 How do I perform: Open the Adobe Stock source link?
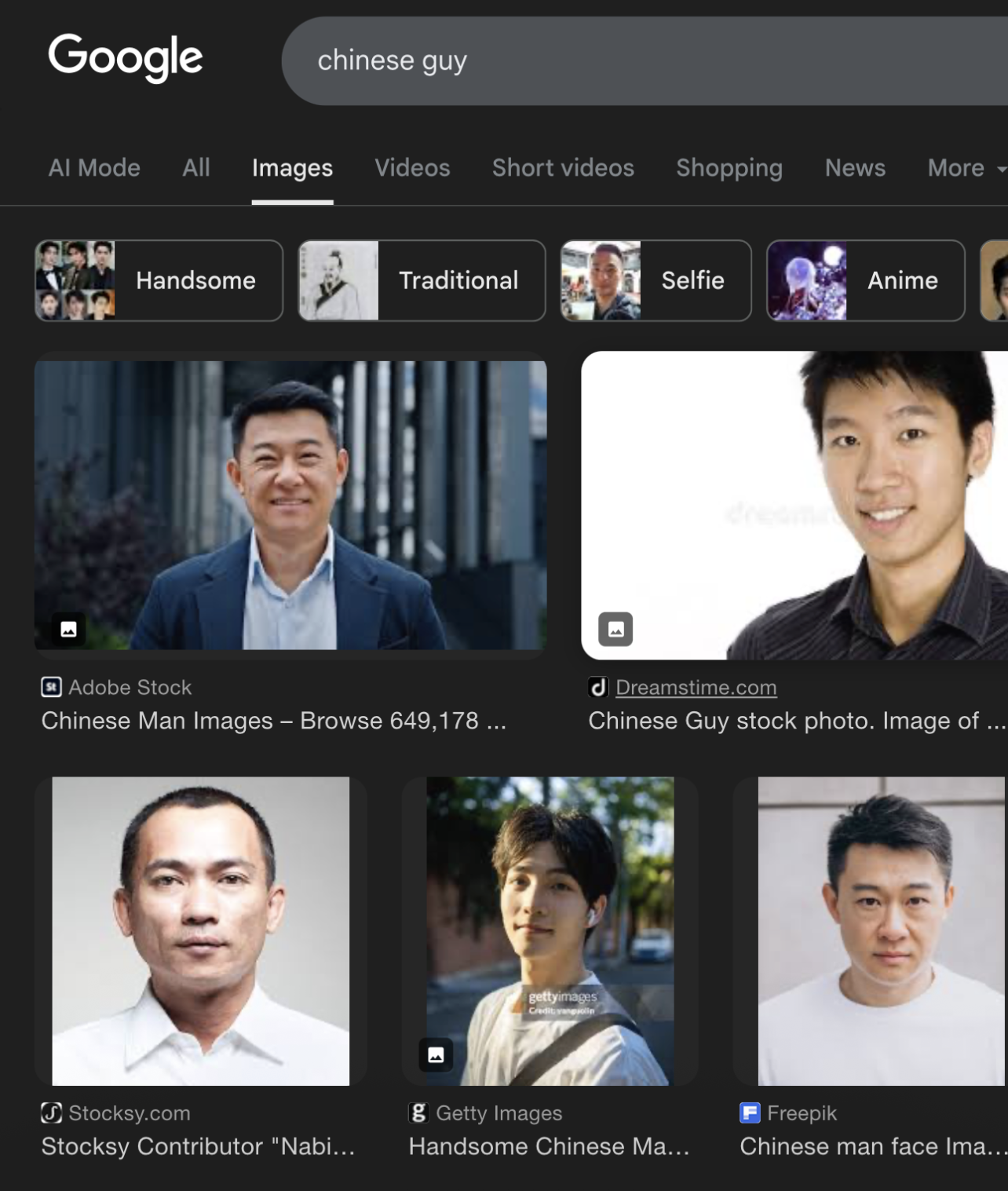coord(130,688)
